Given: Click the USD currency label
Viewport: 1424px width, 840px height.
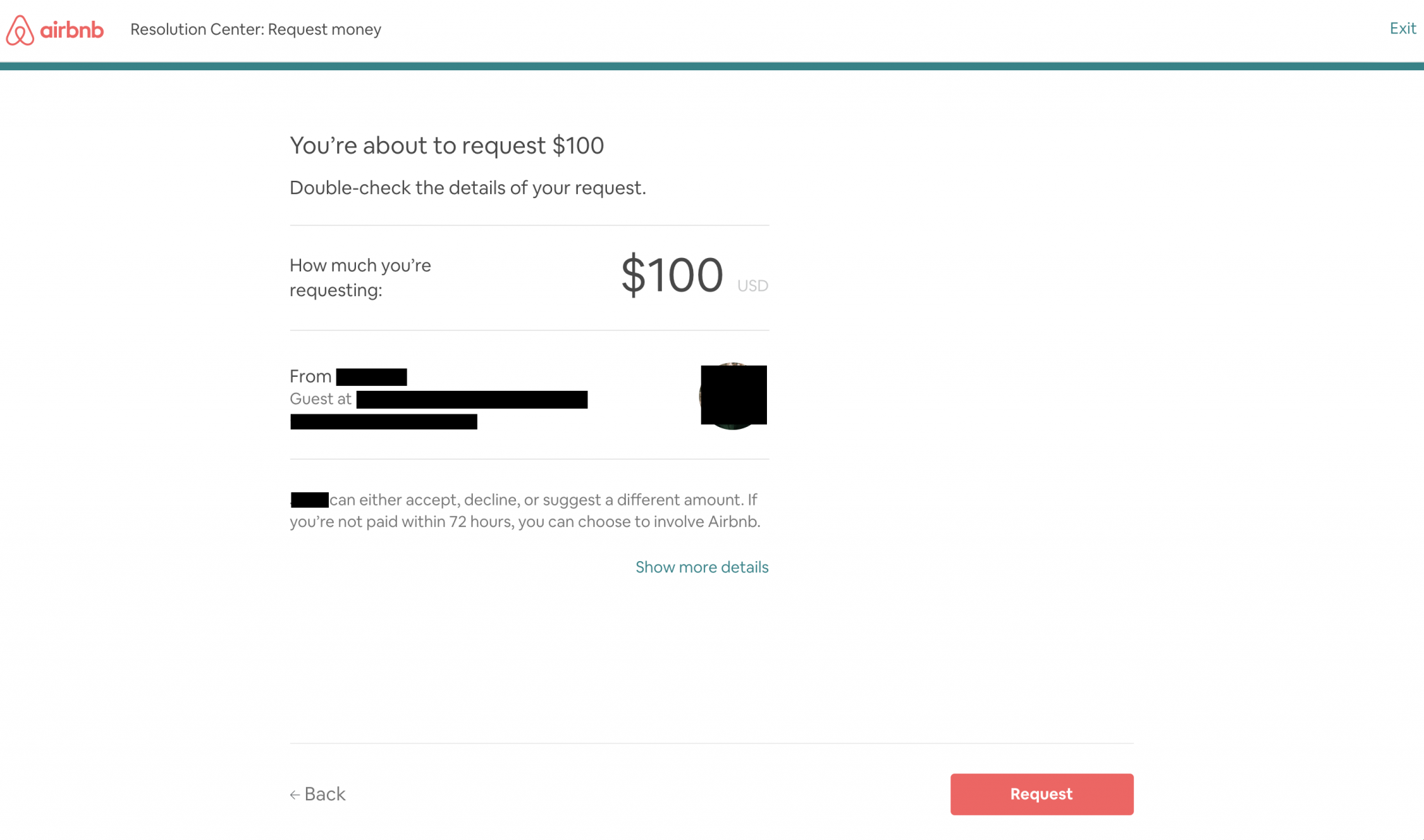Looking at the screenshot, I should (x=752, y=285).
